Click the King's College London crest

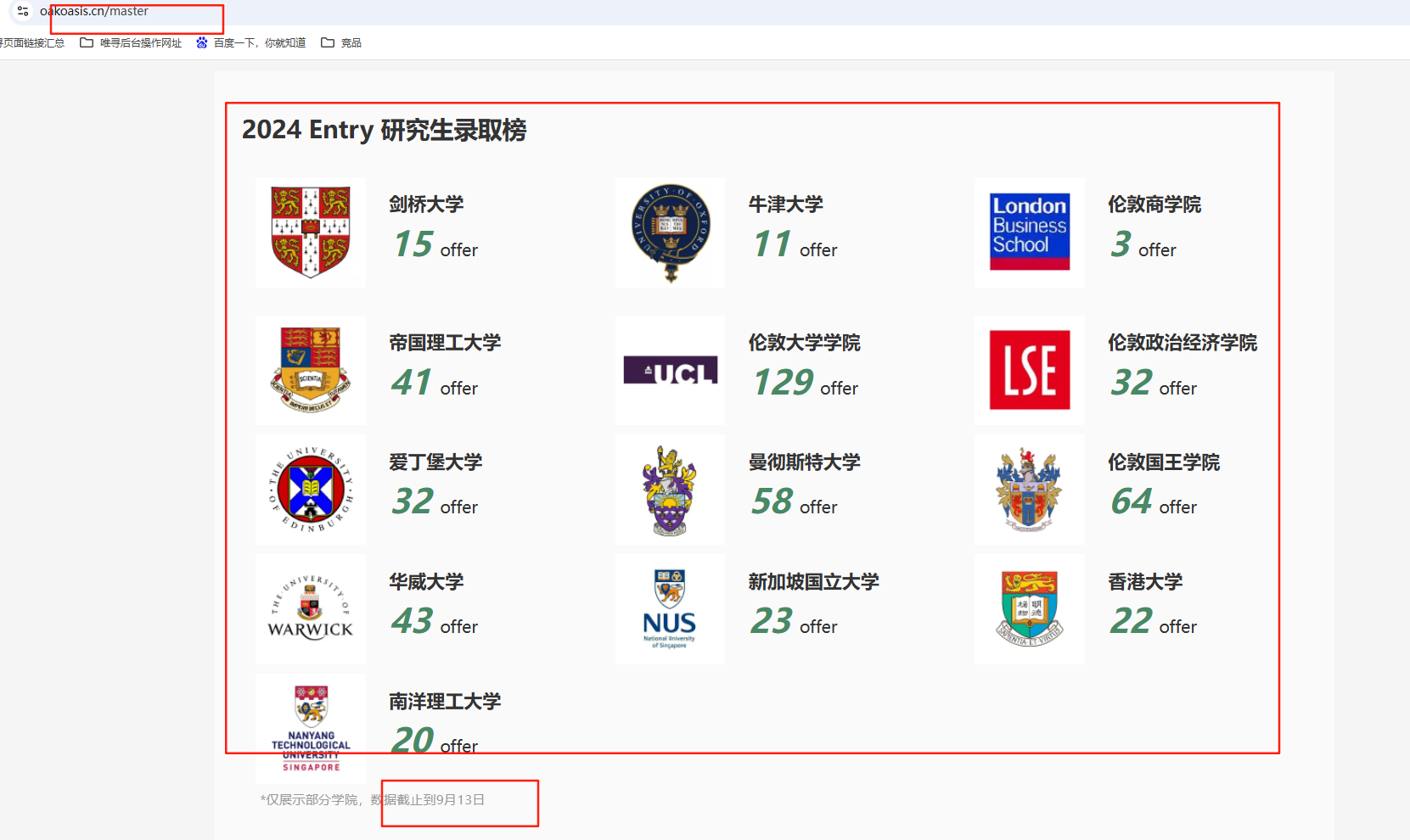1029,490
